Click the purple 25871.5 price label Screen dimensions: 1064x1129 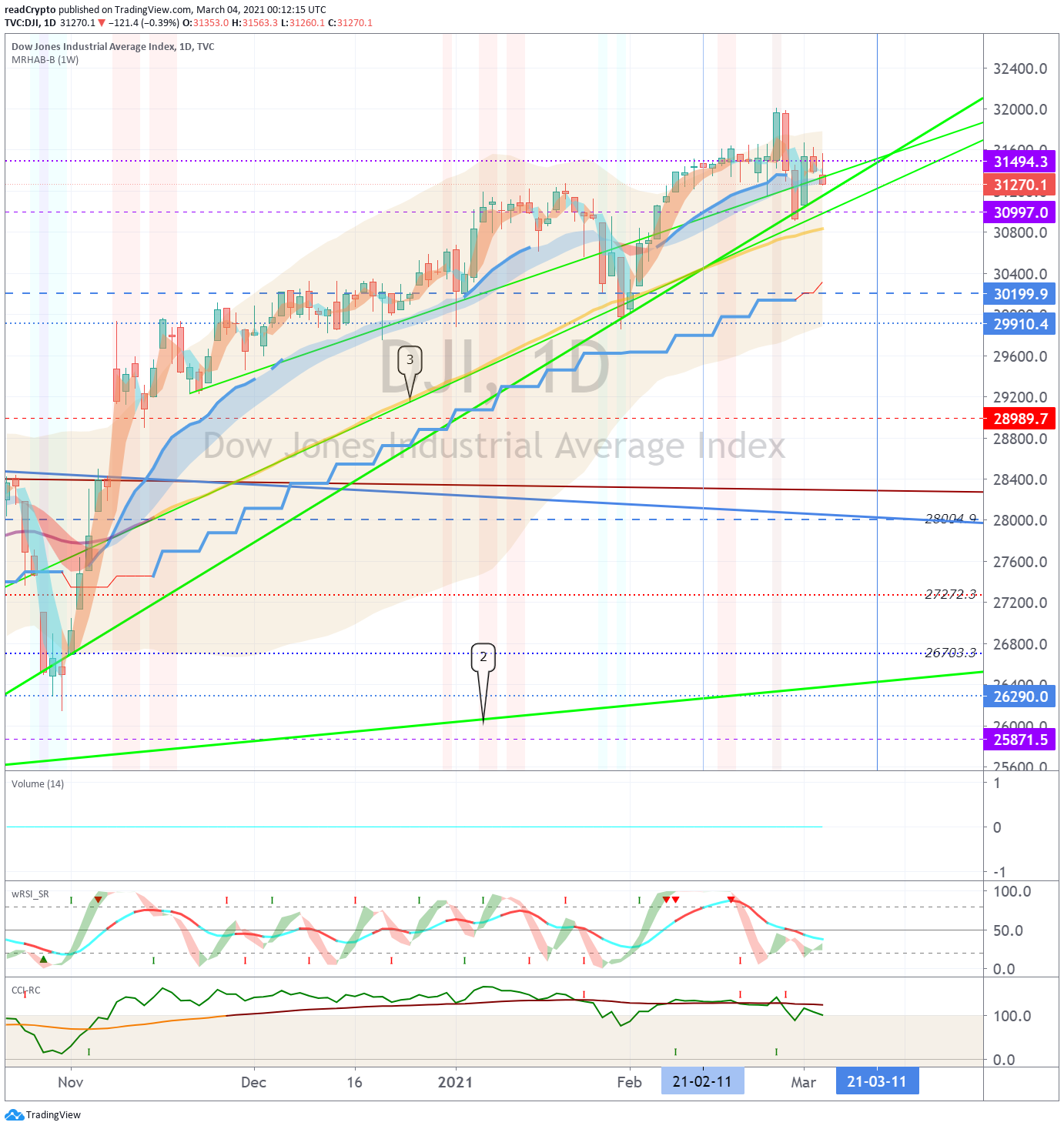pyautogui.click(x=1019, y=740)
